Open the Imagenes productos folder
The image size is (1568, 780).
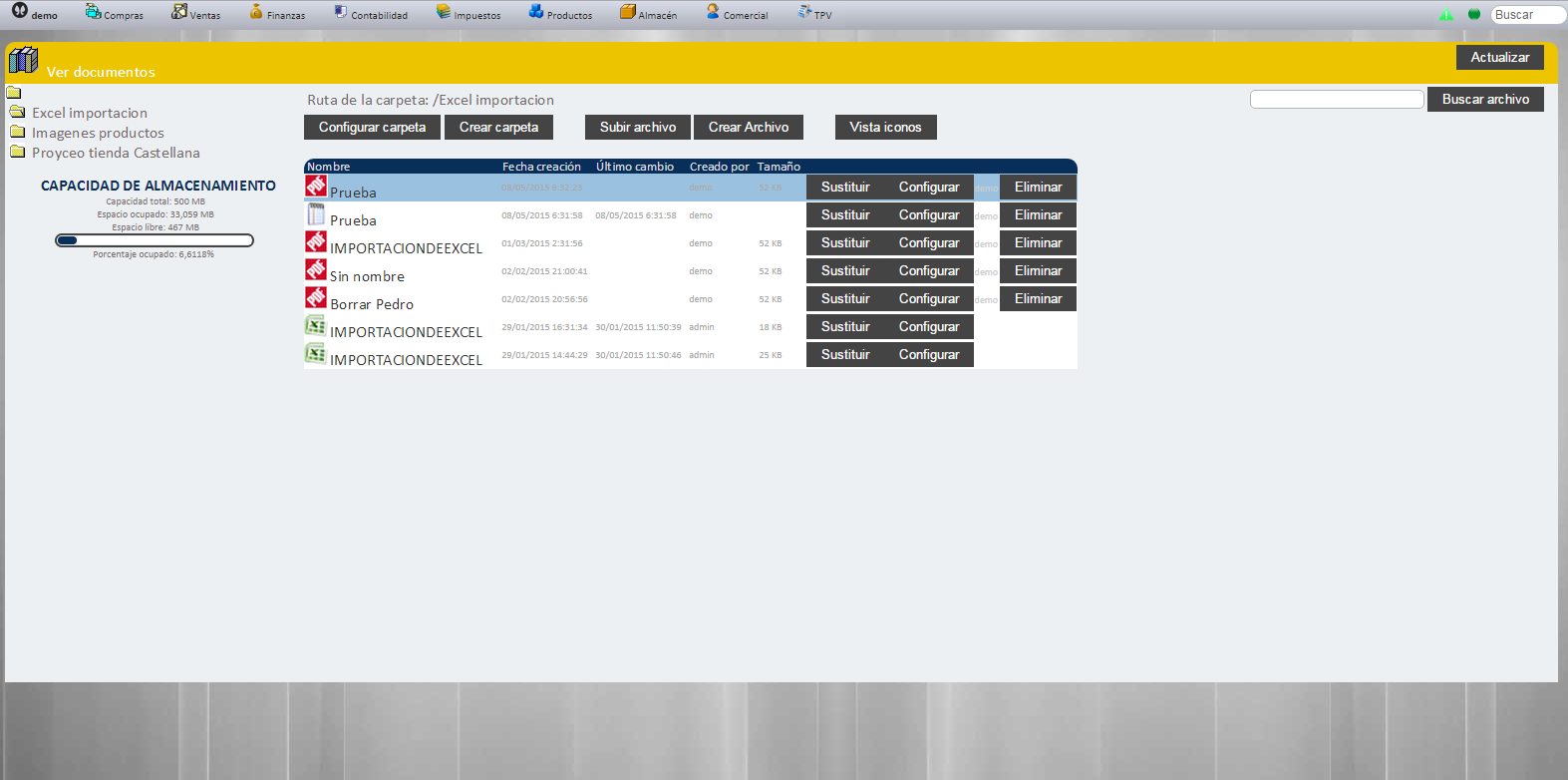pyautogui.click(x=98, y=133)
